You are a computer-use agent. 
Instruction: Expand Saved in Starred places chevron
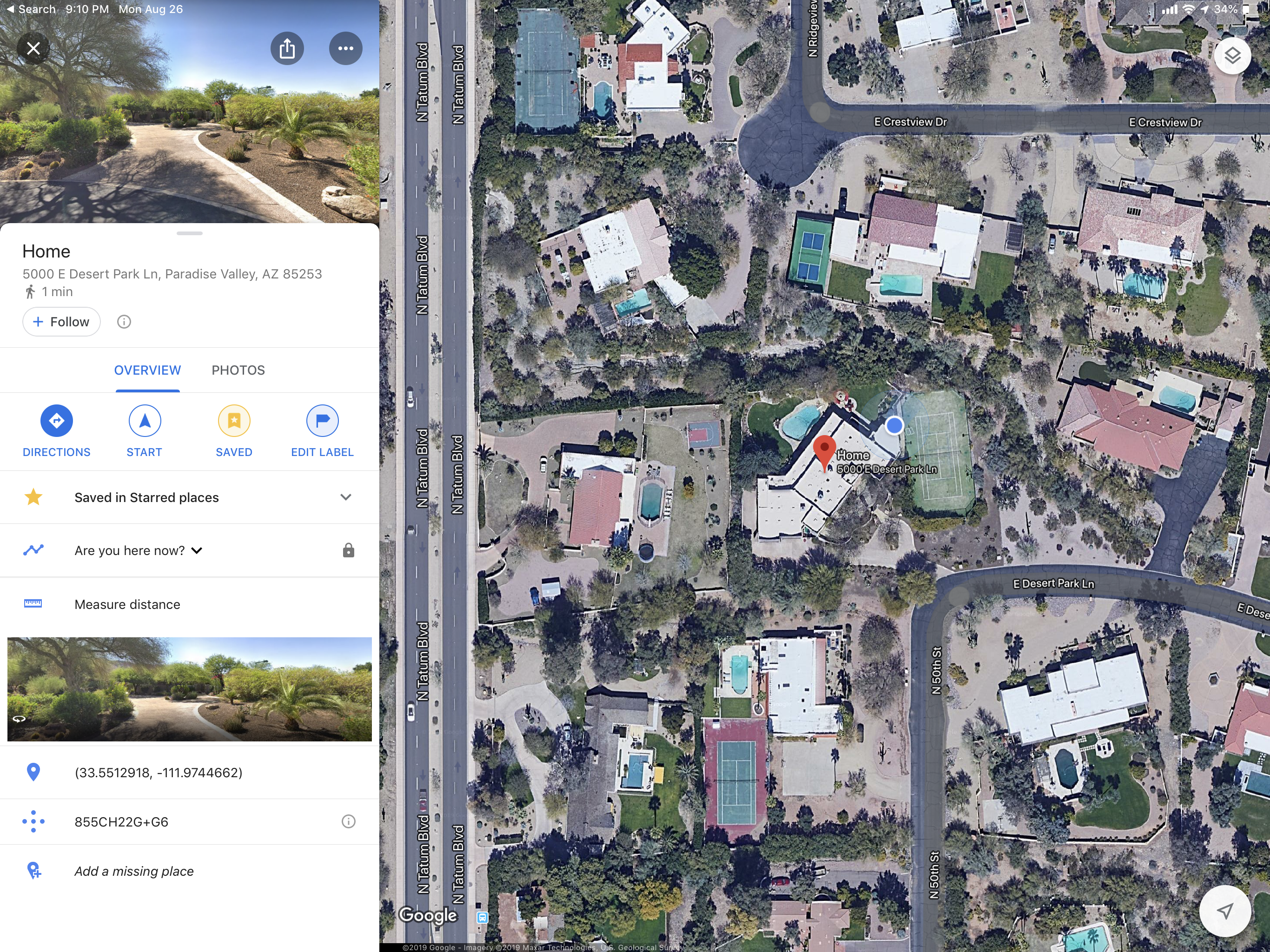[x=346, y=497]
